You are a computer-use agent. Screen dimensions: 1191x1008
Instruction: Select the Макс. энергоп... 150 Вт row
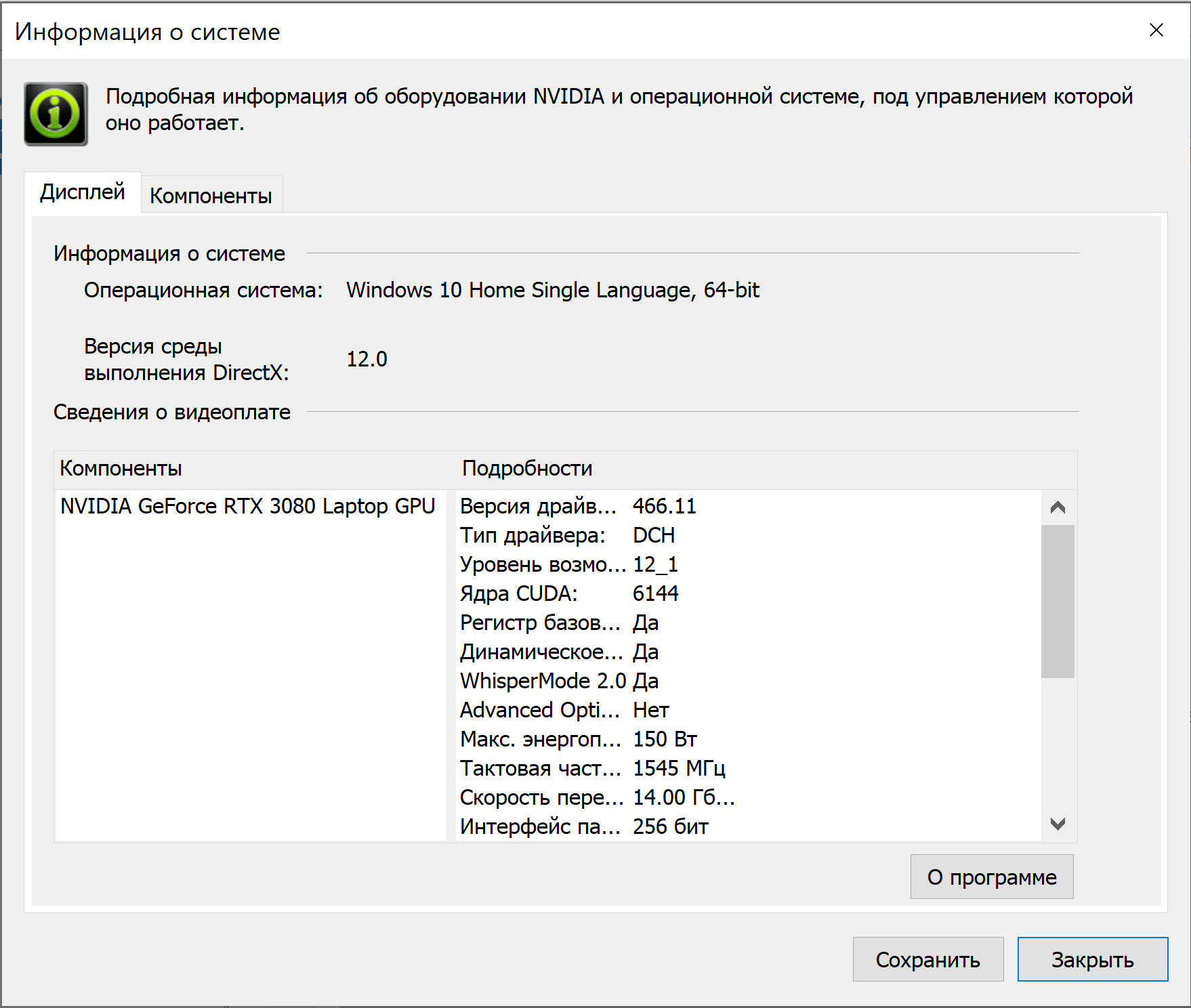(749, 739)
